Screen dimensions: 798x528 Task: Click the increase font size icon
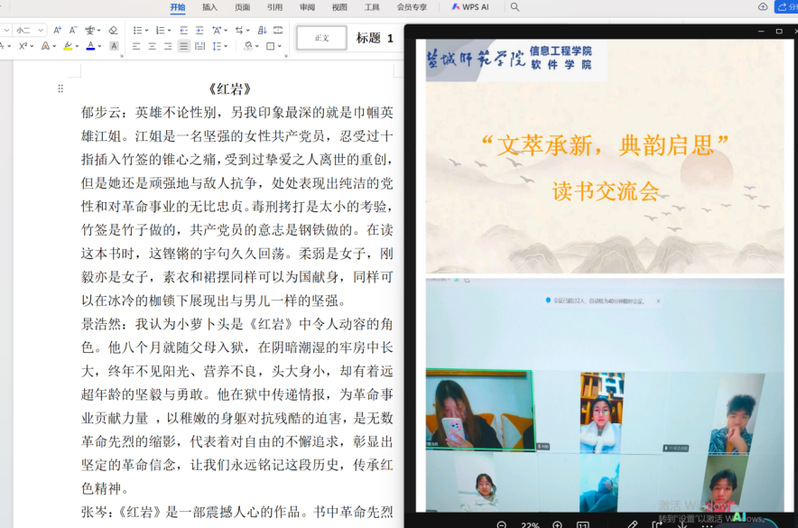56,30
